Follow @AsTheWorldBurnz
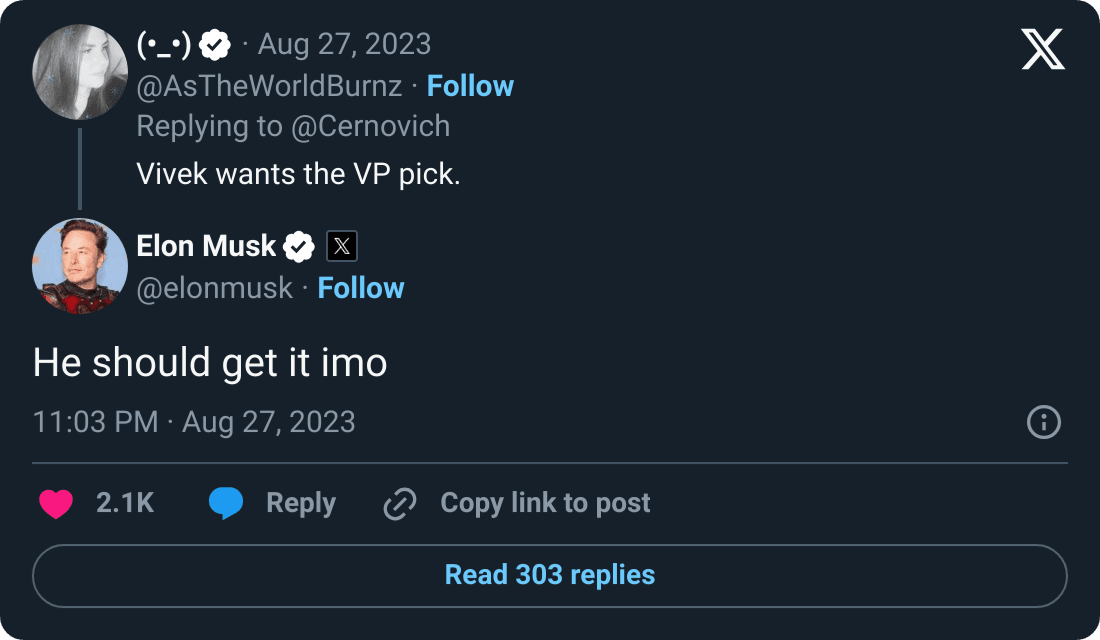 coord(470,86)
